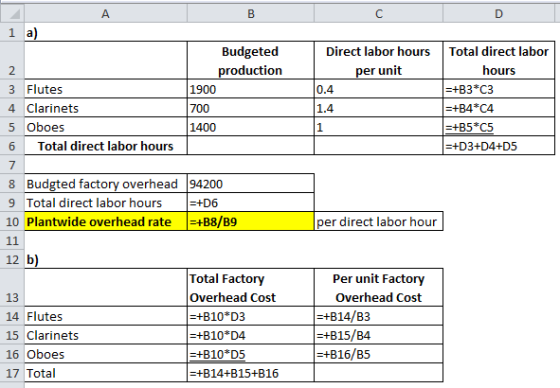Click 'Direct labor hours per unit' header

tap(379, 60)
